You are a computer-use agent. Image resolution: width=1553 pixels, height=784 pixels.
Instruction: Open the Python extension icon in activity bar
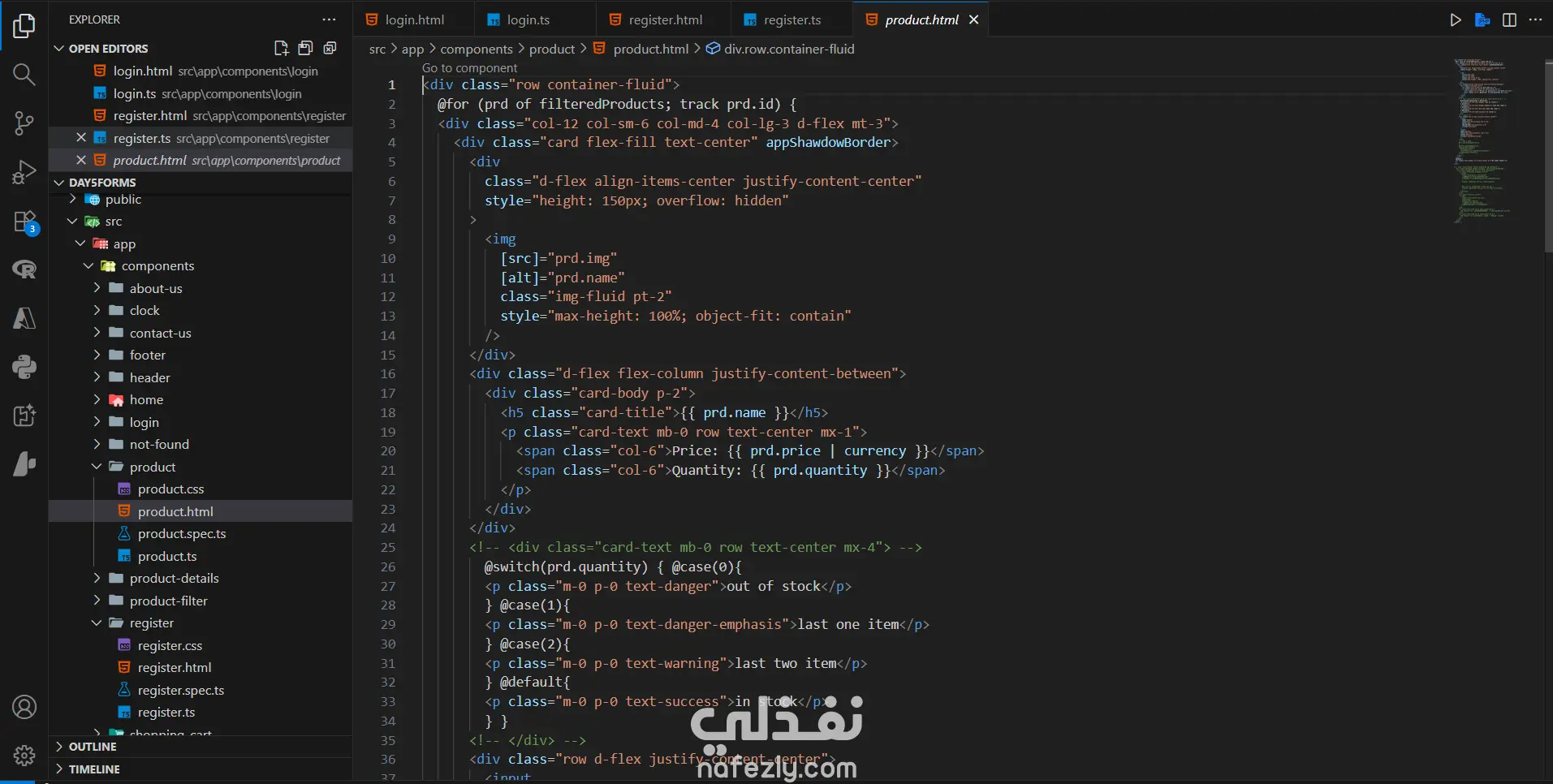[x=24, y=367]
